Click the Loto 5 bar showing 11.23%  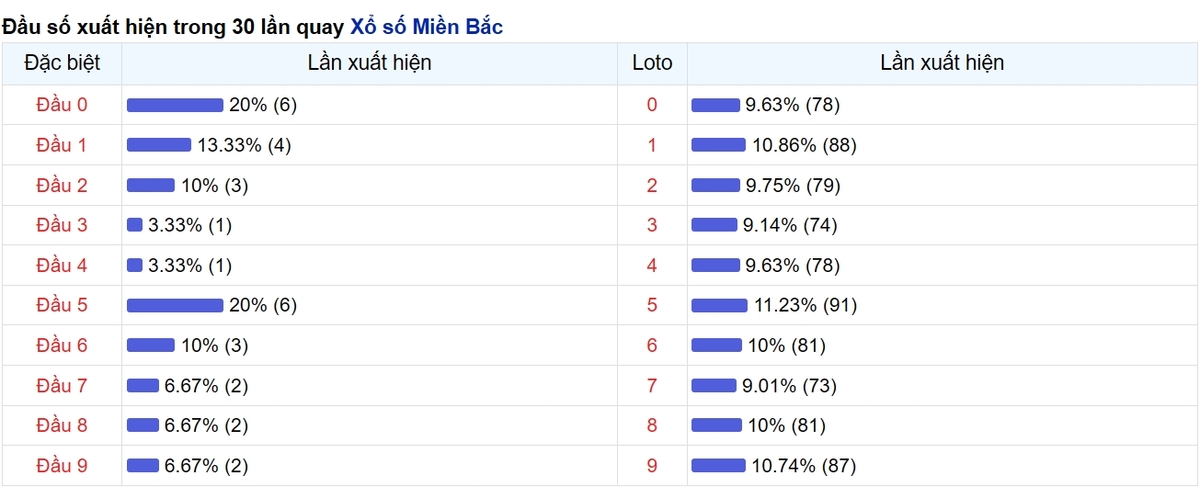(719, 305)
